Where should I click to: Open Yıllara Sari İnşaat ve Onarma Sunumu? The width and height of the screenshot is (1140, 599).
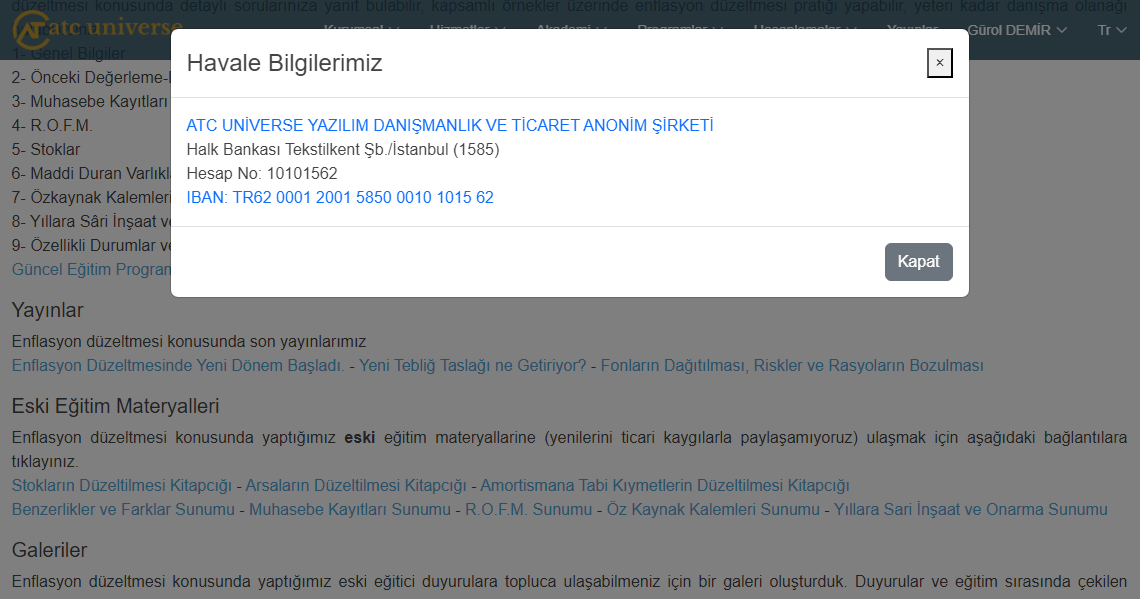pos(971,509)
